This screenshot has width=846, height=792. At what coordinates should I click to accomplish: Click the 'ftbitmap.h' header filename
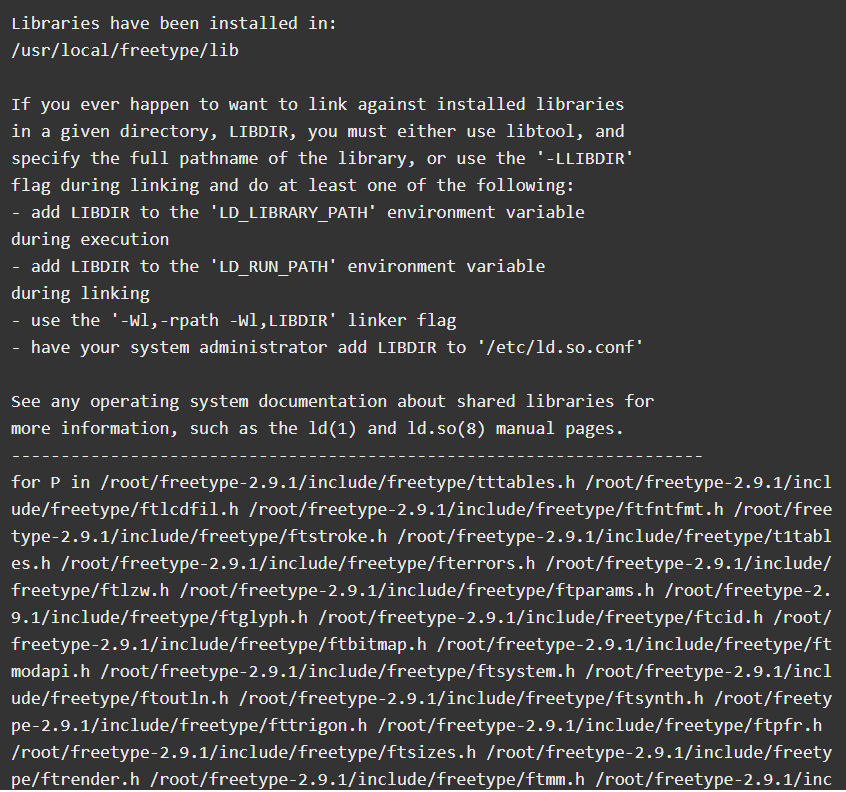click(377, 644)
